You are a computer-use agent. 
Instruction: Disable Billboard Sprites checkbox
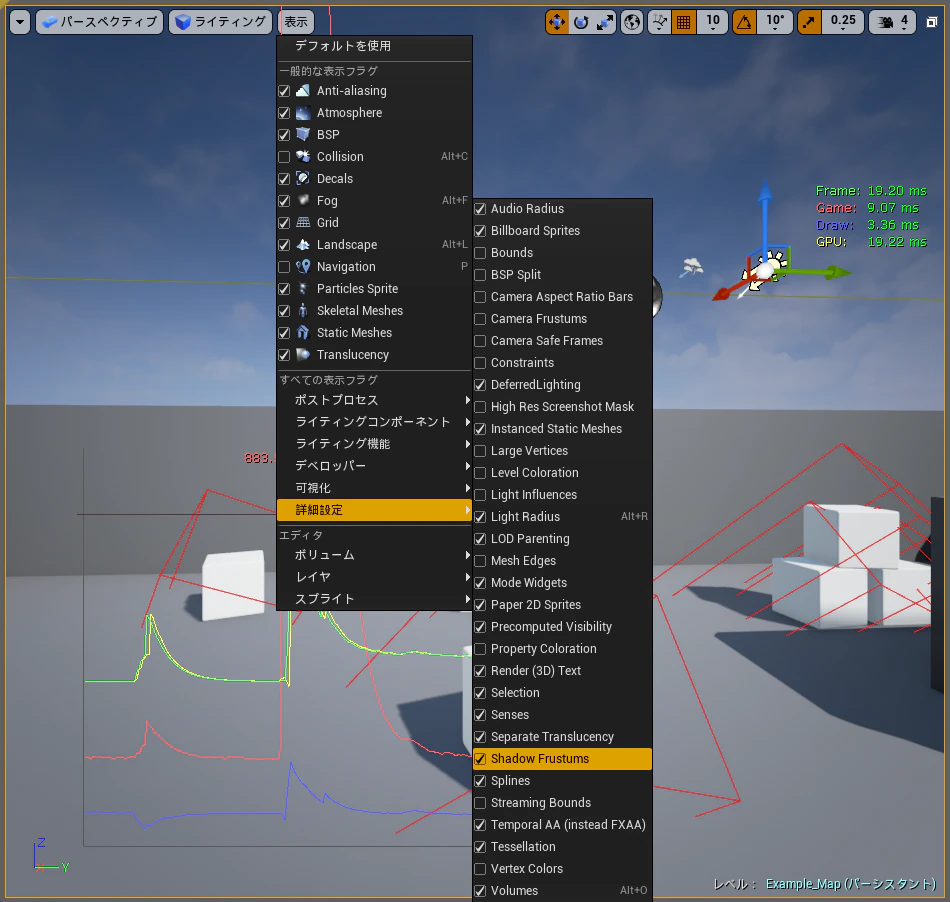pyautogui.click(x=480, y=231)
